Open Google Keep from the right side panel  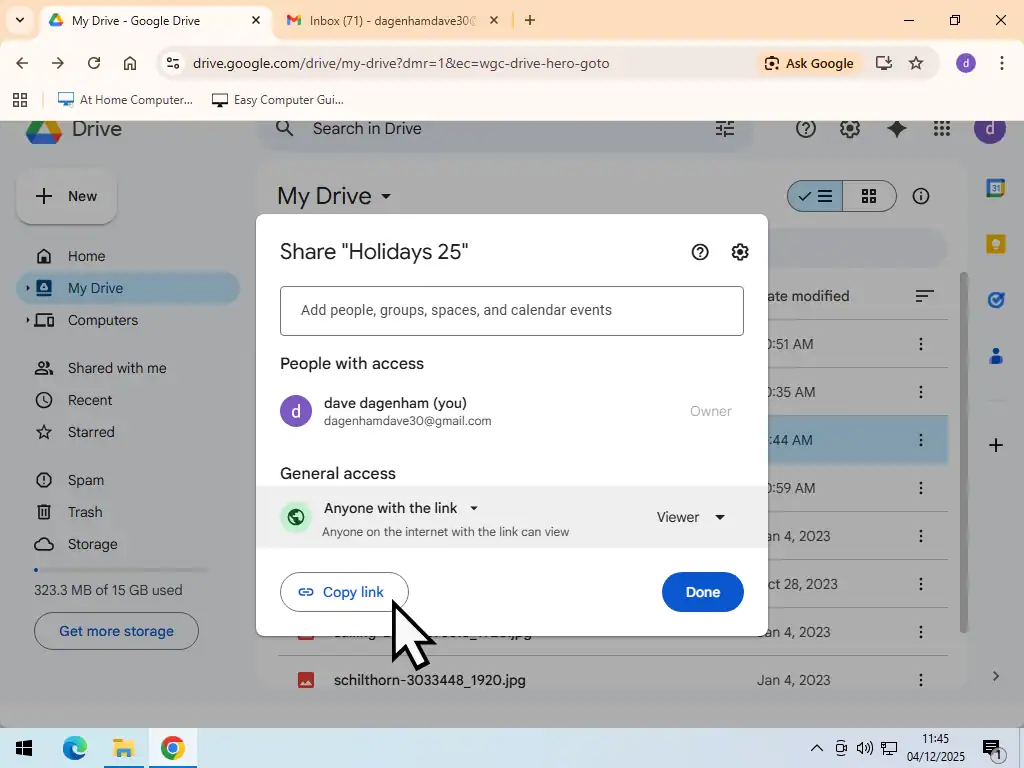click(995, 243)
